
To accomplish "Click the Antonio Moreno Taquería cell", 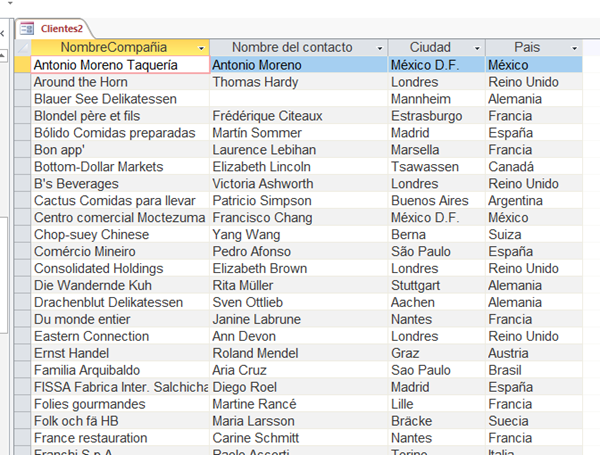I will [120, 65].
